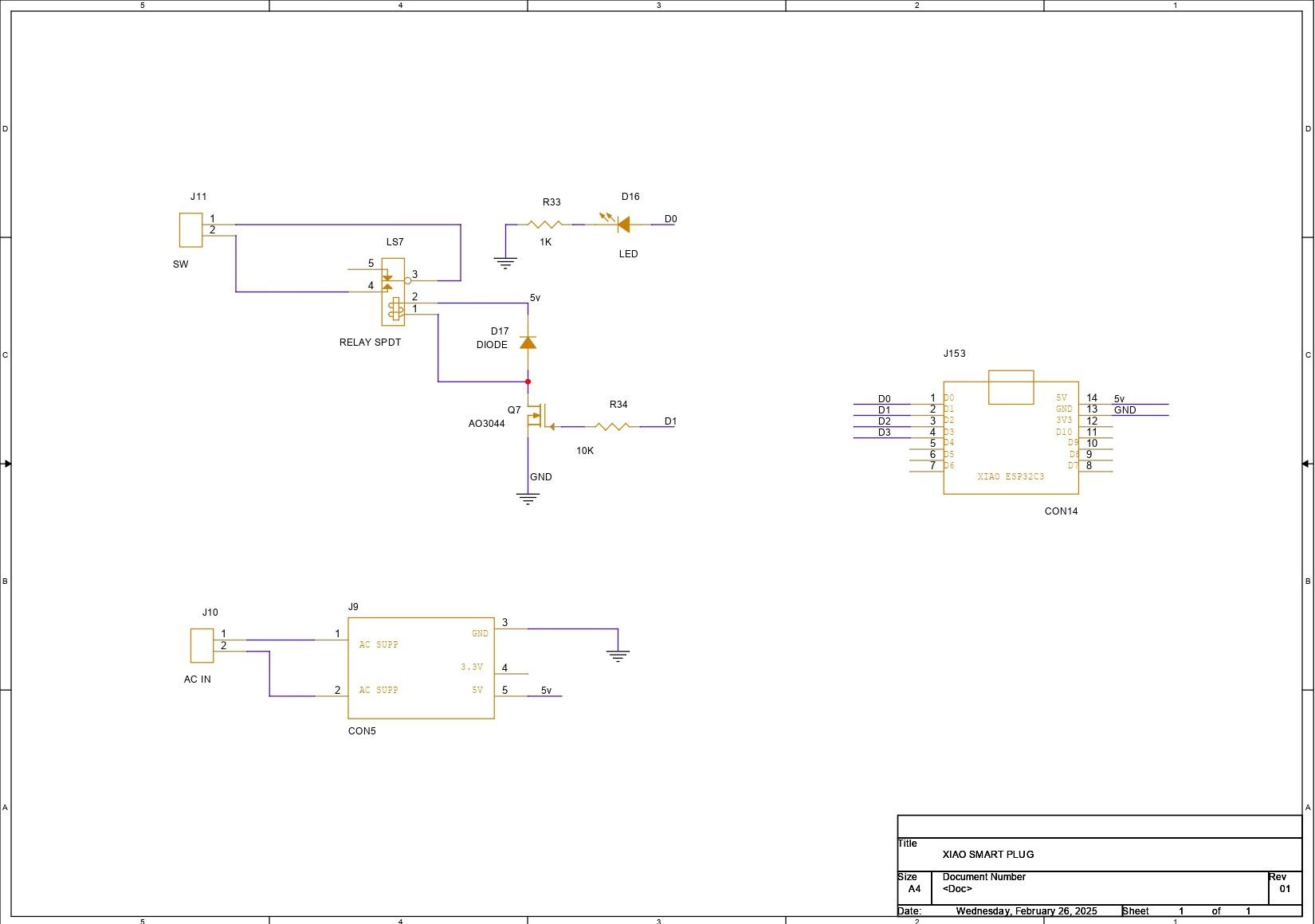The image size is (1315, 924).
Task: Click the 'DIODE' value text
Action: [492, 345]
